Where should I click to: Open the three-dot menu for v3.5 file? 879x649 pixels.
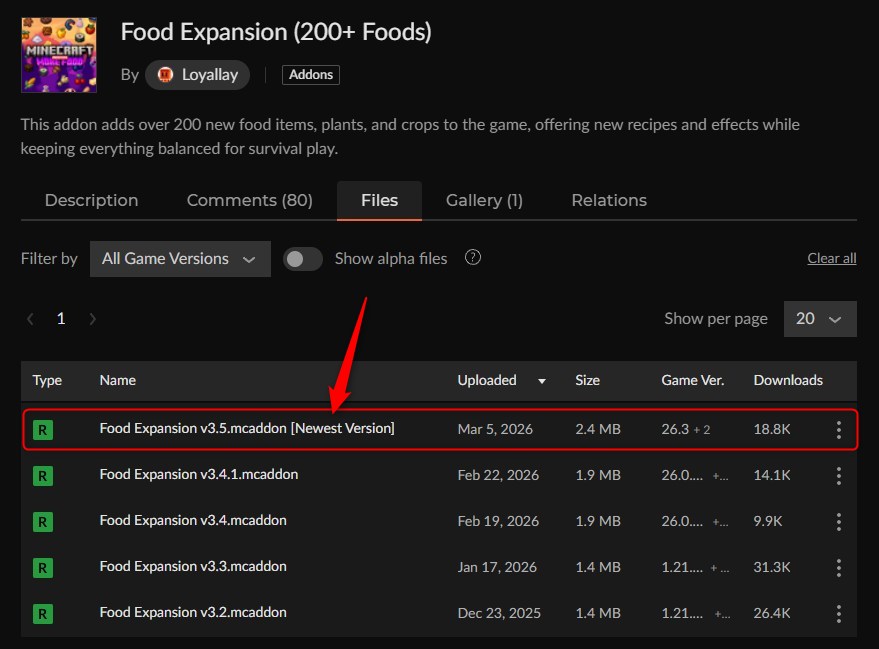838,429
